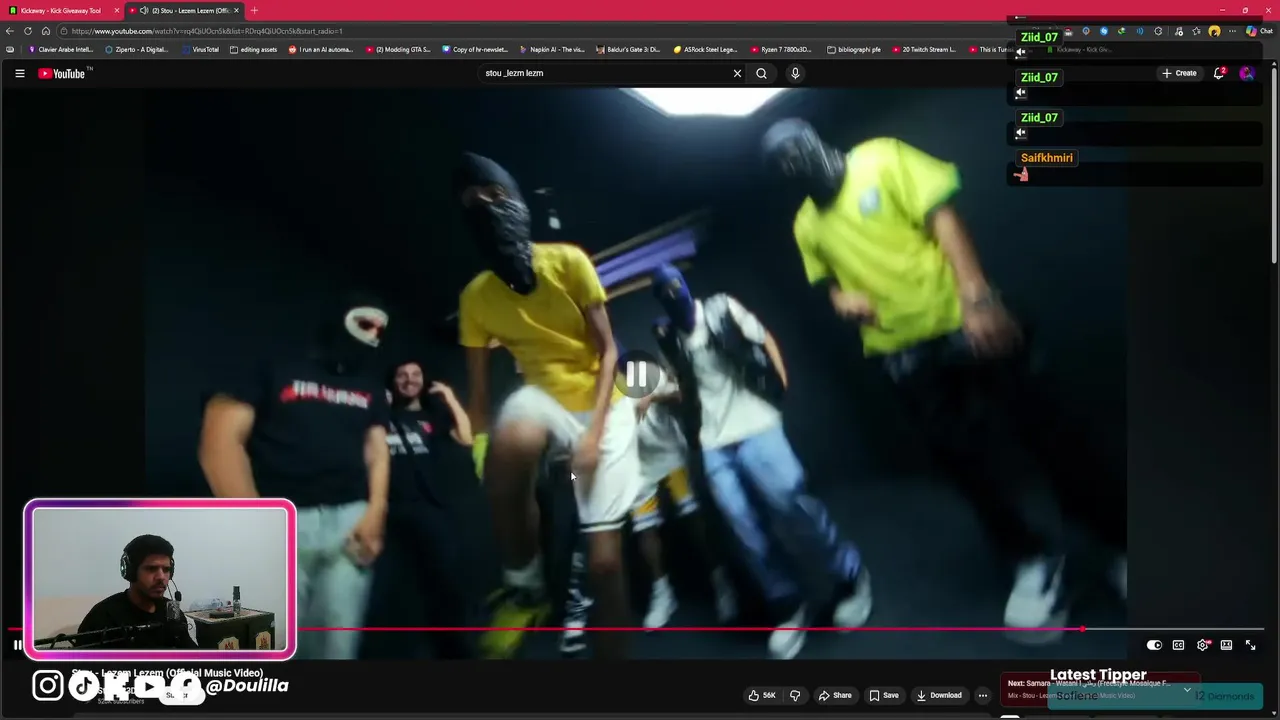
Task: Open the Ziperto bookmark
Action: pyautogui.click(x=137, y=49)
